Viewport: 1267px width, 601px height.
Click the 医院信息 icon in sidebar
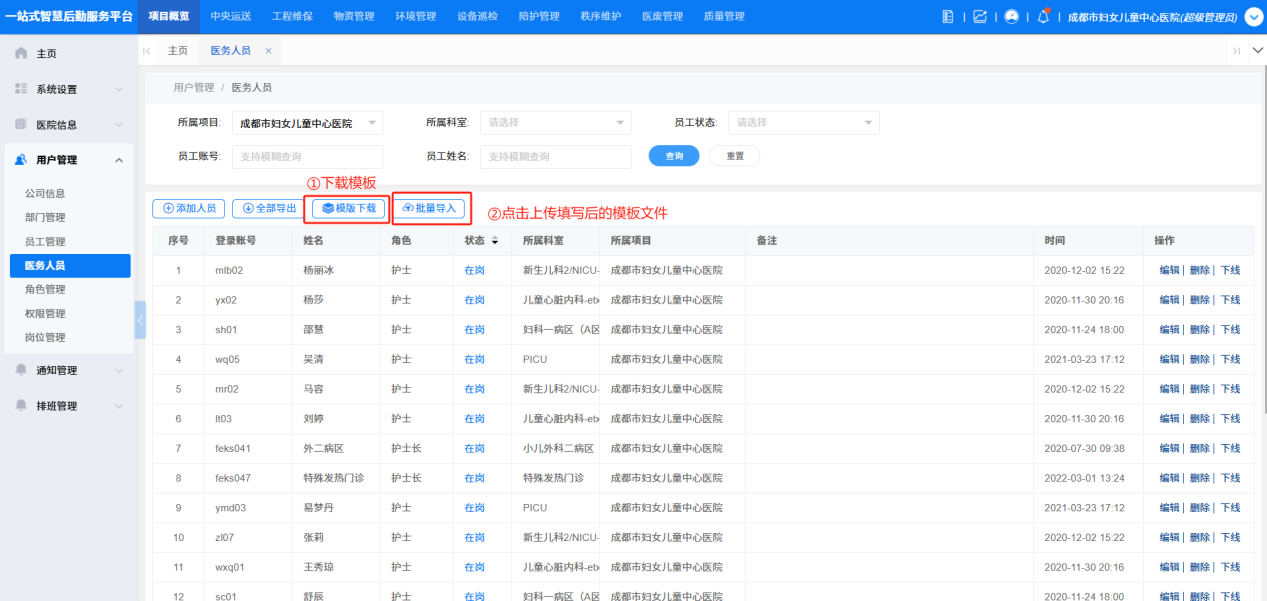pyautogui.click(x=21, y=125)
